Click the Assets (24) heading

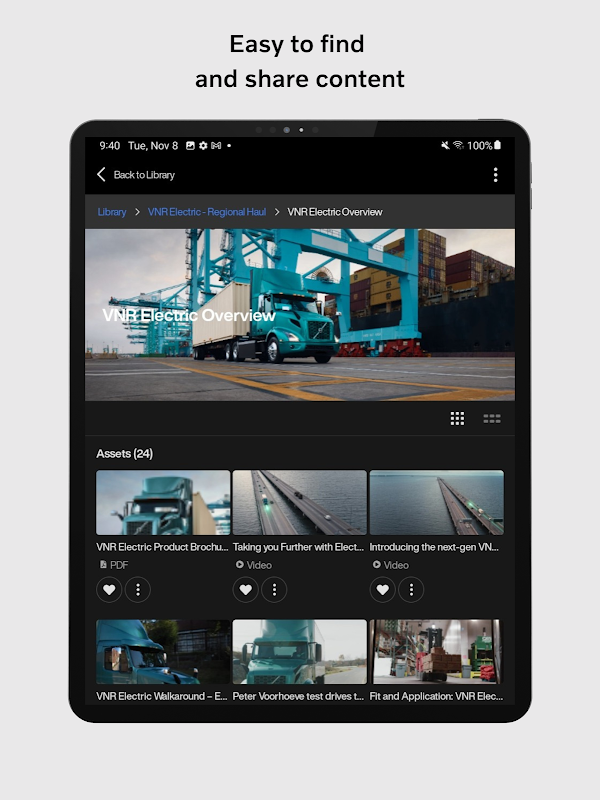tap(124, 454)
